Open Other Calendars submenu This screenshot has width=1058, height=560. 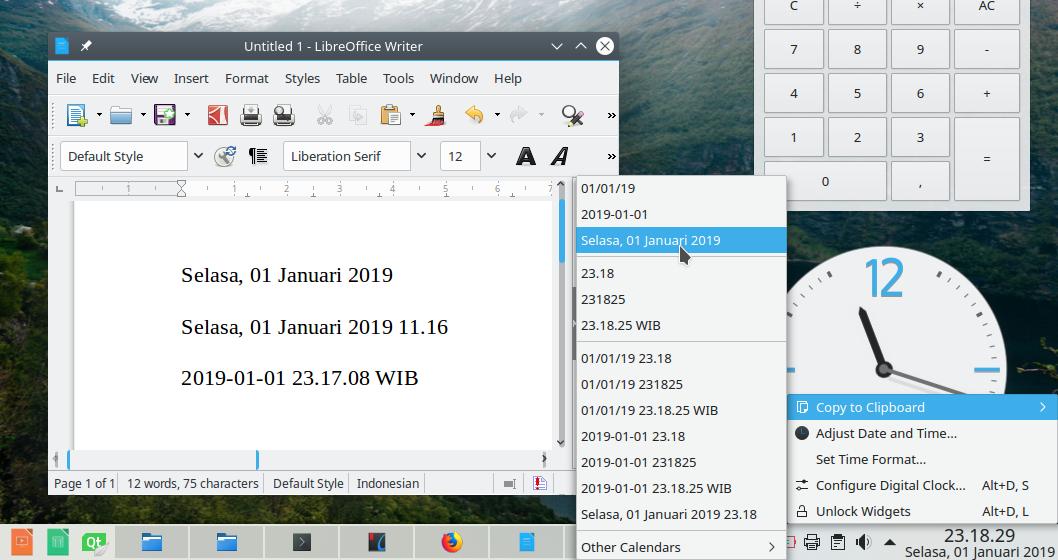pyautogui.click(x=681, y=547)
